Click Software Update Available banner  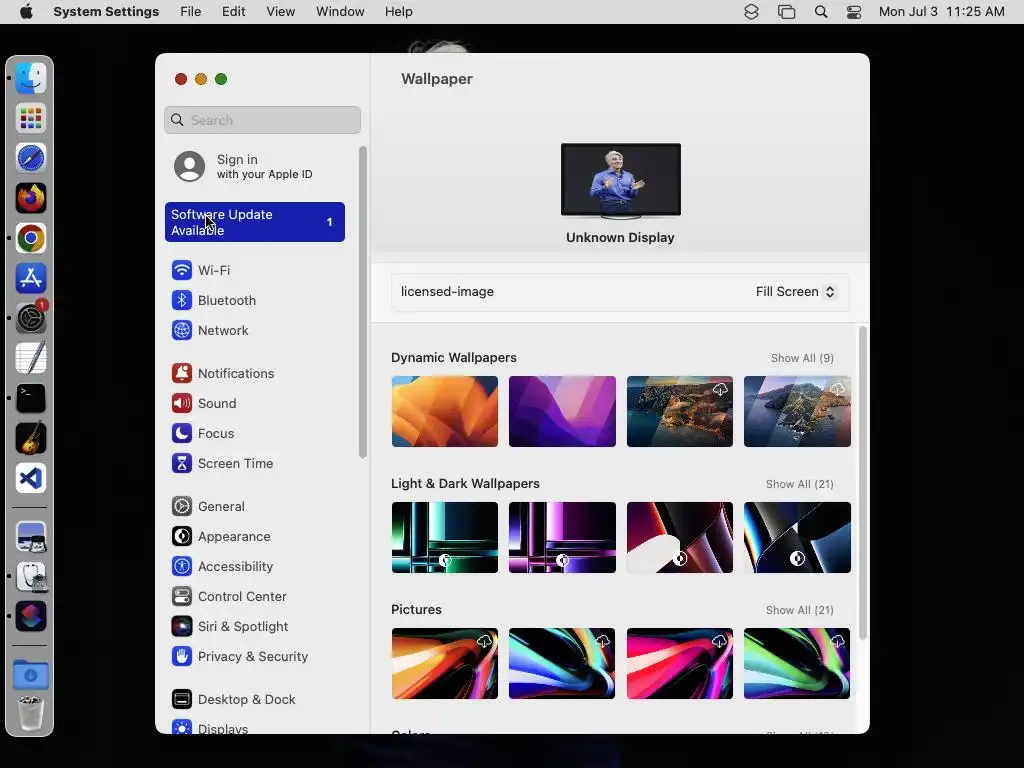pos(255,222)
